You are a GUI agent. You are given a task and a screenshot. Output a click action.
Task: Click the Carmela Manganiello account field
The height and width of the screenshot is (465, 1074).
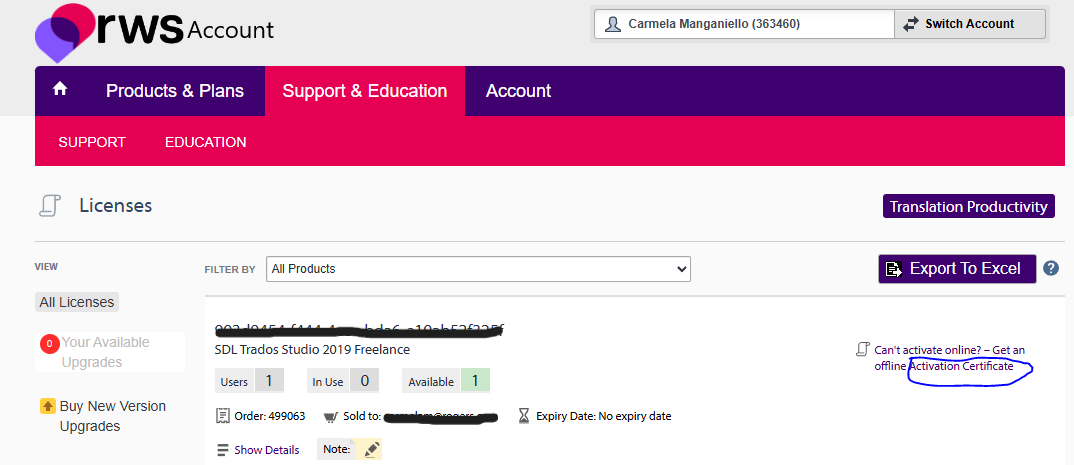click(744, 24)
